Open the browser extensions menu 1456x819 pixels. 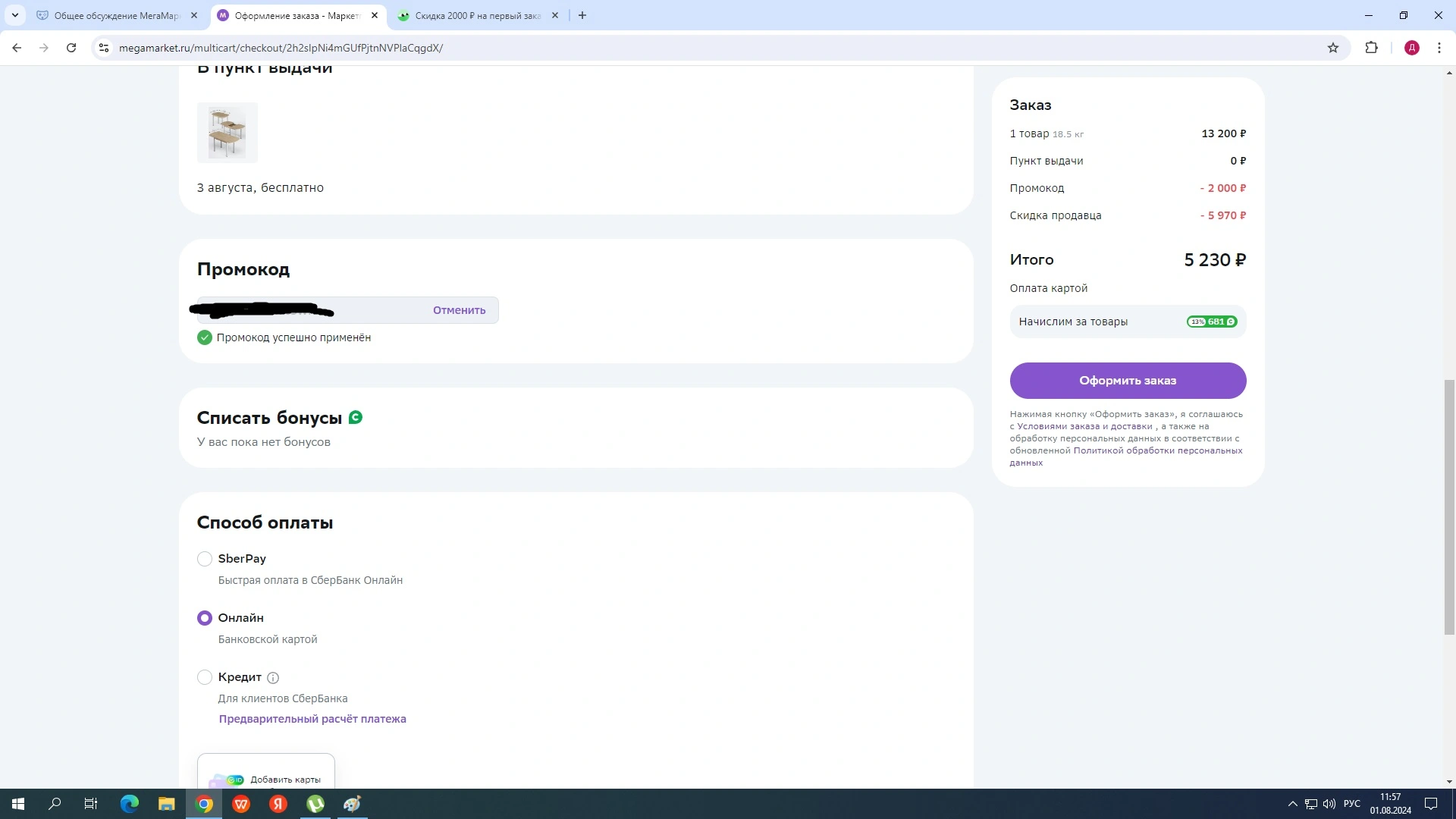coord(1371,48)
